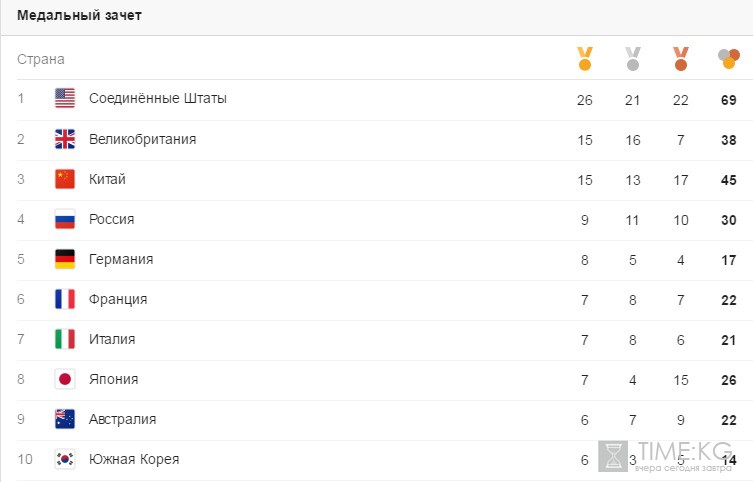Image resolution: width=753 pixels, height=482 pixels.
Task: Click the South Korea flag icon
Action: [65, 459]
